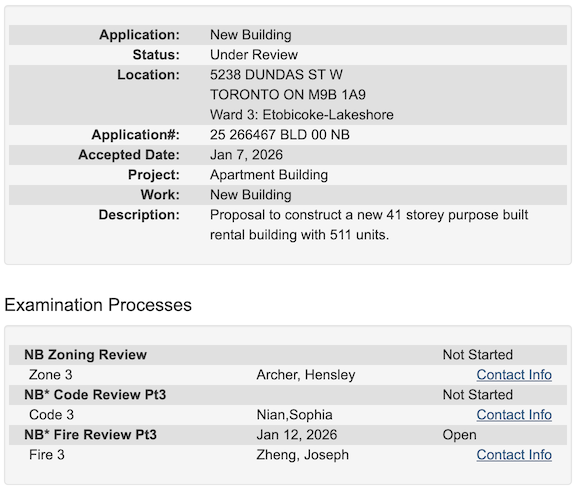Click the Code 3 examiner row

point(288,415)
